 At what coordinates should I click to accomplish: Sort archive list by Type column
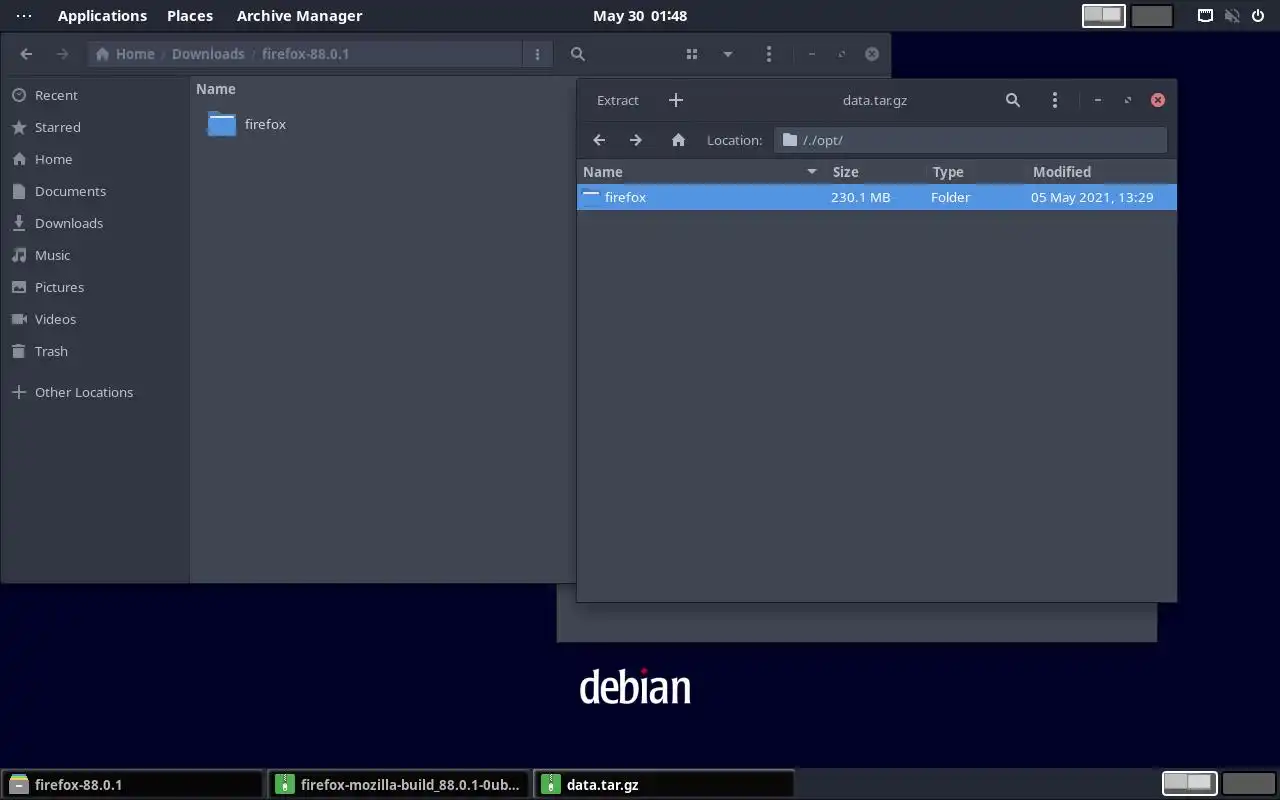click(x=976, y=172)
